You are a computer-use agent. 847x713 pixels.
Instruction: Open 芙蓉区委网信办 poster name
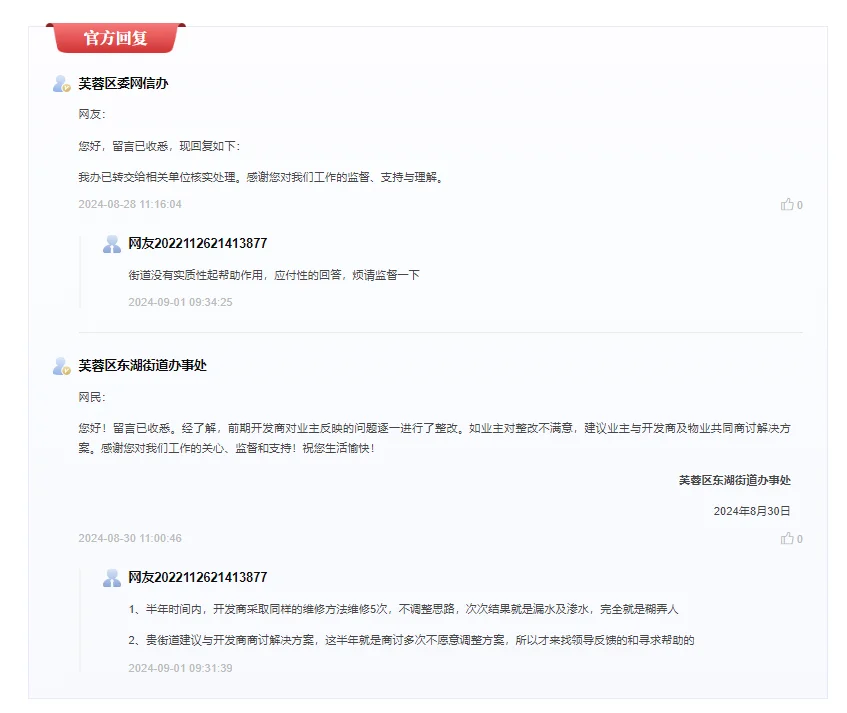[x=123, y=84]
